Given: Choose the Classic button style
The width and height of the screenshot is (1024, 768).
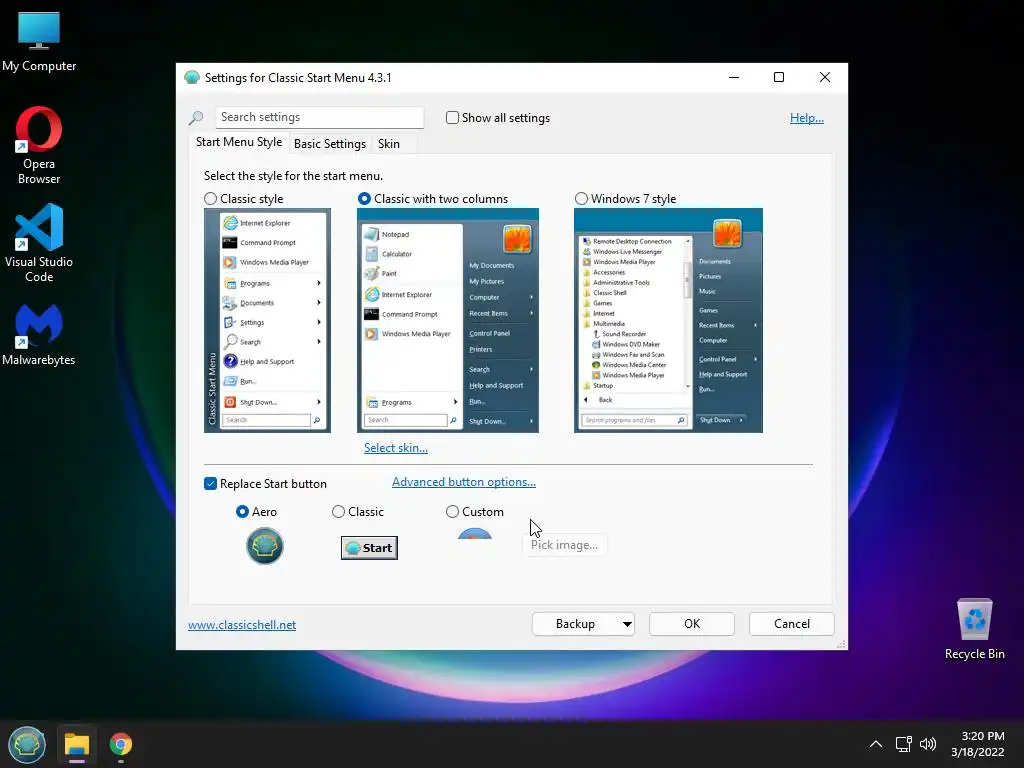Looking at the screenshot, I should point(338,512).
